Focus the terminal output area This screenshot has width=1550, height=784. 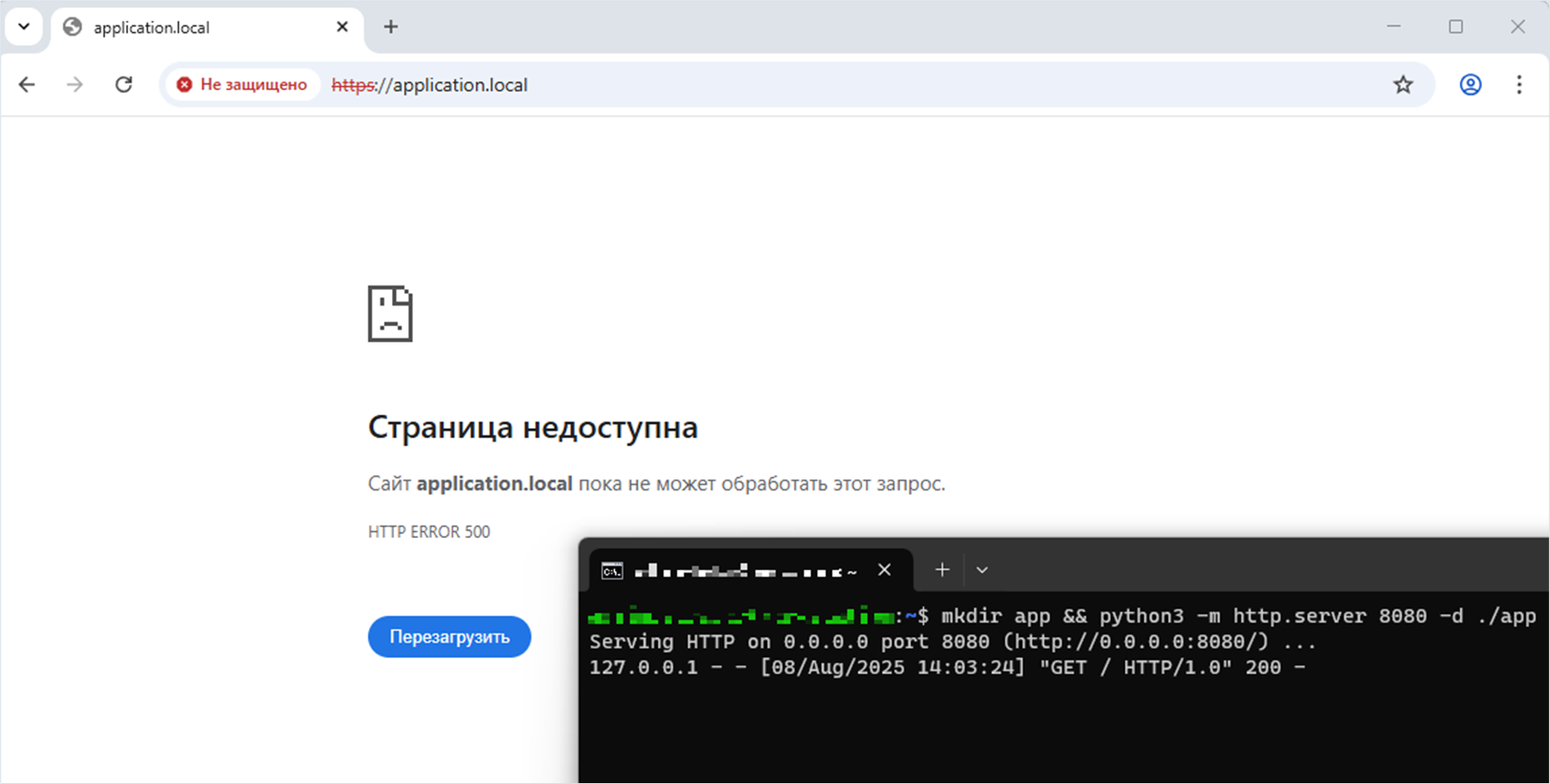tap(1063, 721)
